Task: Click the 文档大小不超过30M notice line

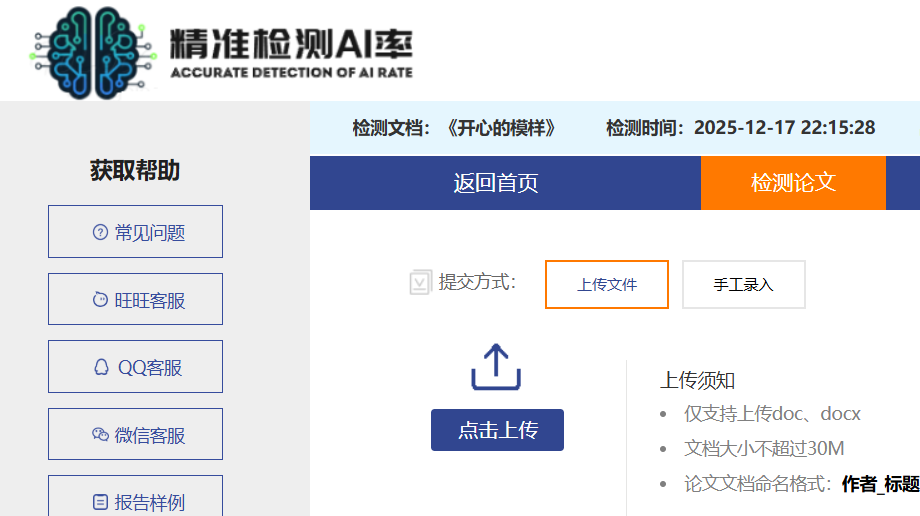Action: [764, 449]
